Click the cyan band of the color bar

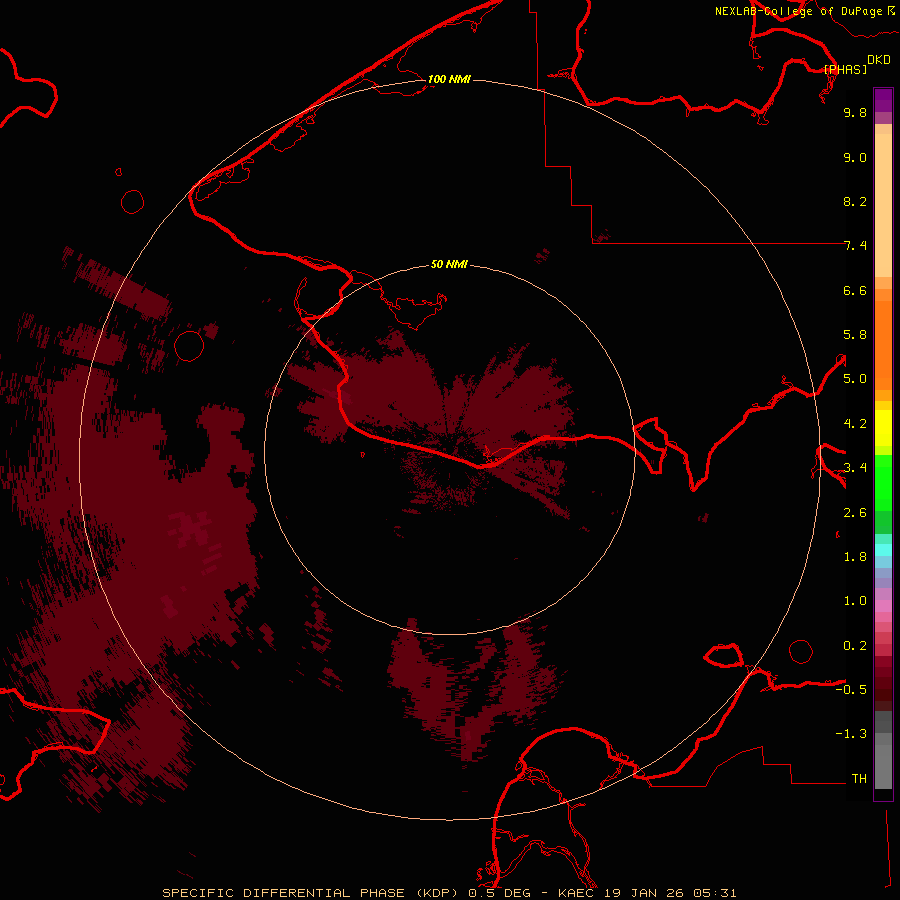(x=883, y=550)
